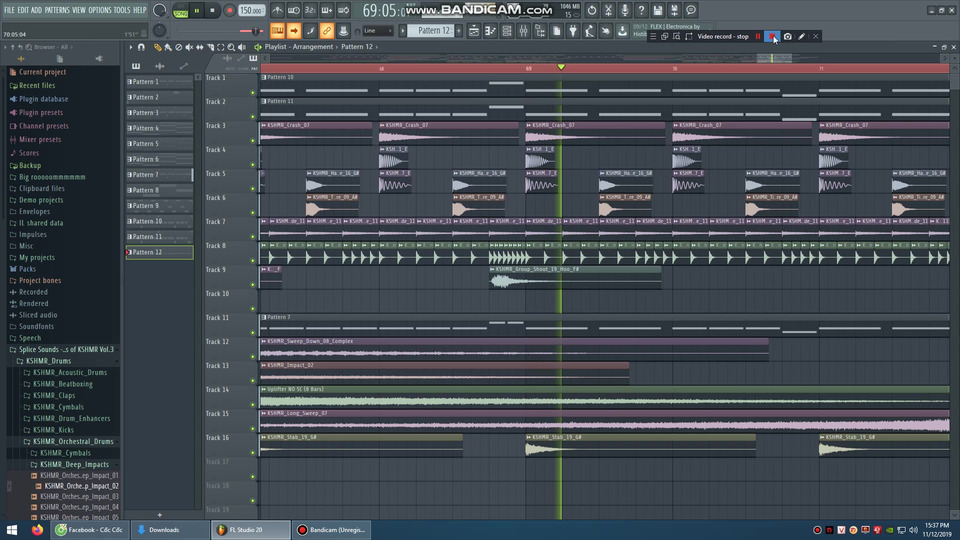960x540 pixels.
Task: Click the Bandicam screenshot camera icon
Action: (x=788, y=36)
